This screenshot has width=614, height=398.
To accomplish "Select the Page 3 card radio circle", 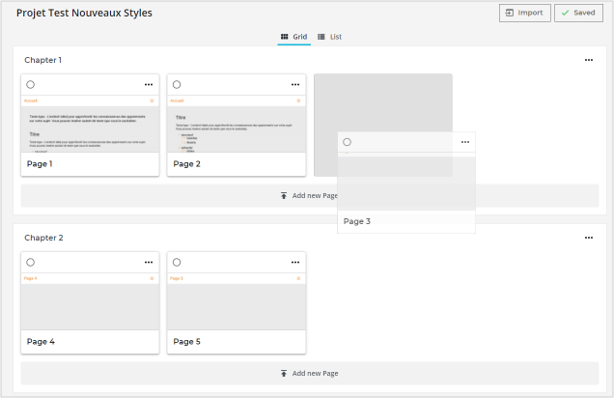I will (347, 142).
